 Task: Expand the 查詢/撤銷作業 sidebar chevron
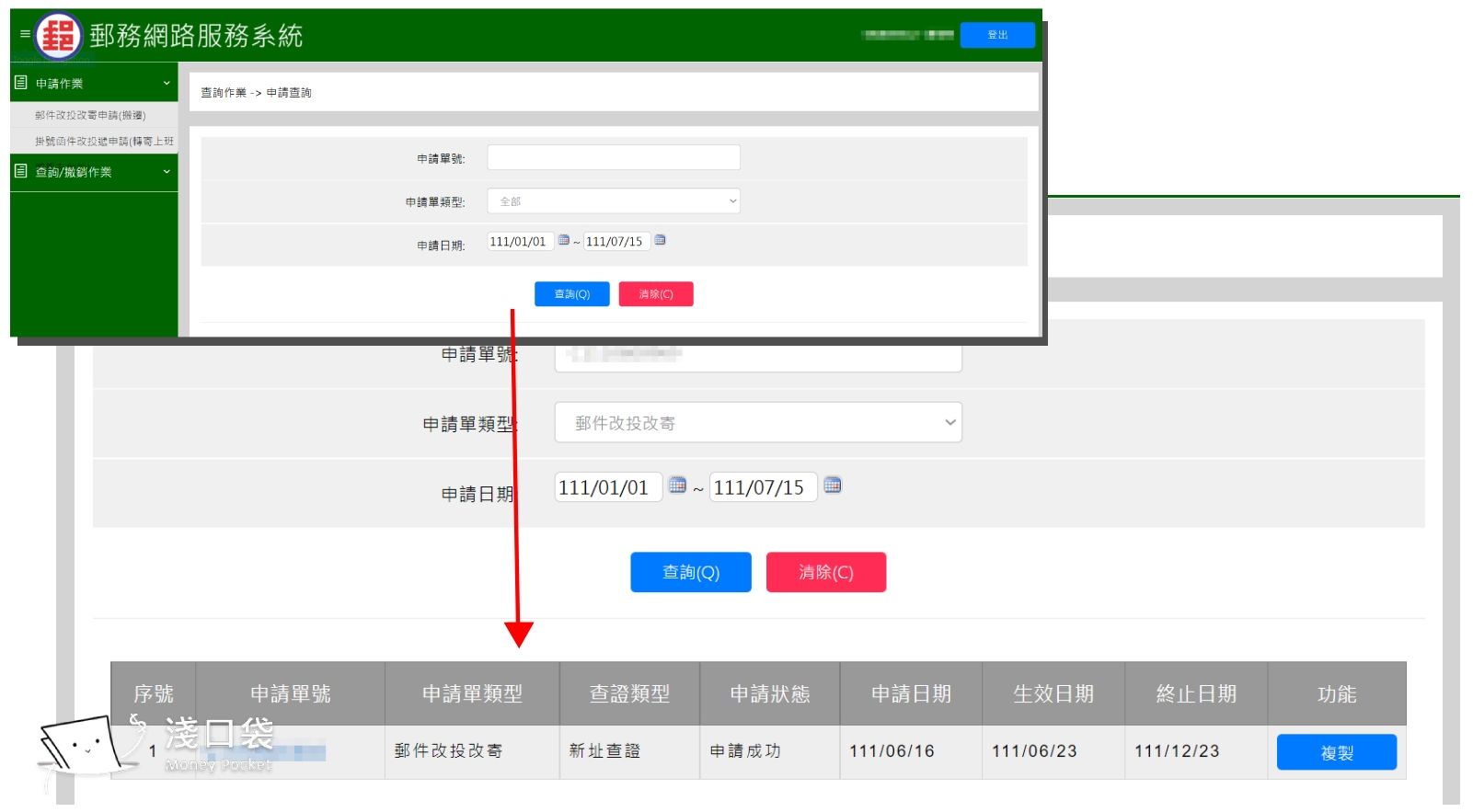point(167,171)
